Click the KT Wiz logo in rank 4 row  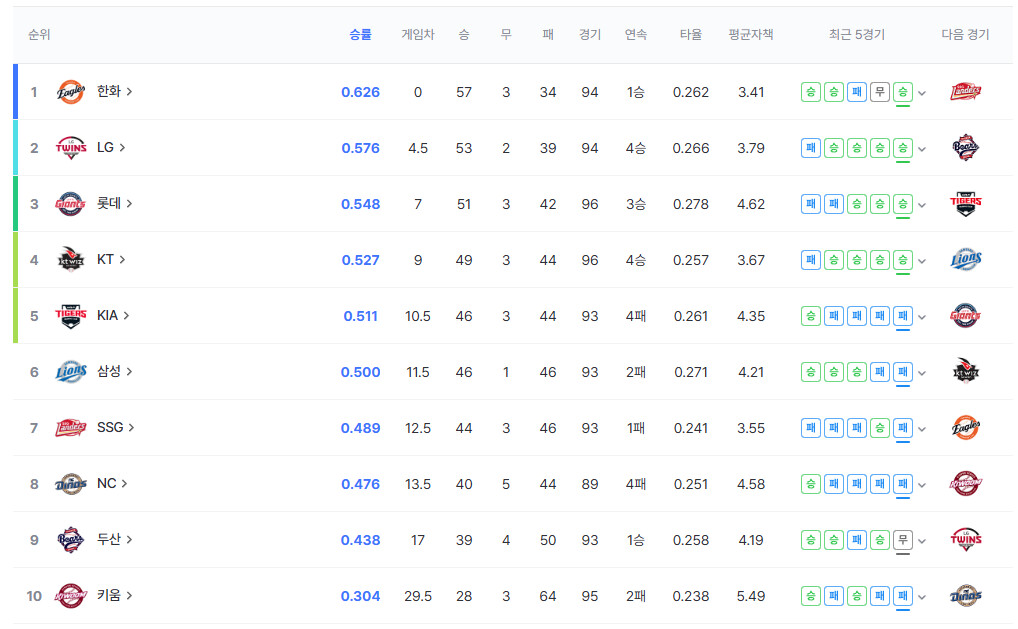click(x=71, y=260)
